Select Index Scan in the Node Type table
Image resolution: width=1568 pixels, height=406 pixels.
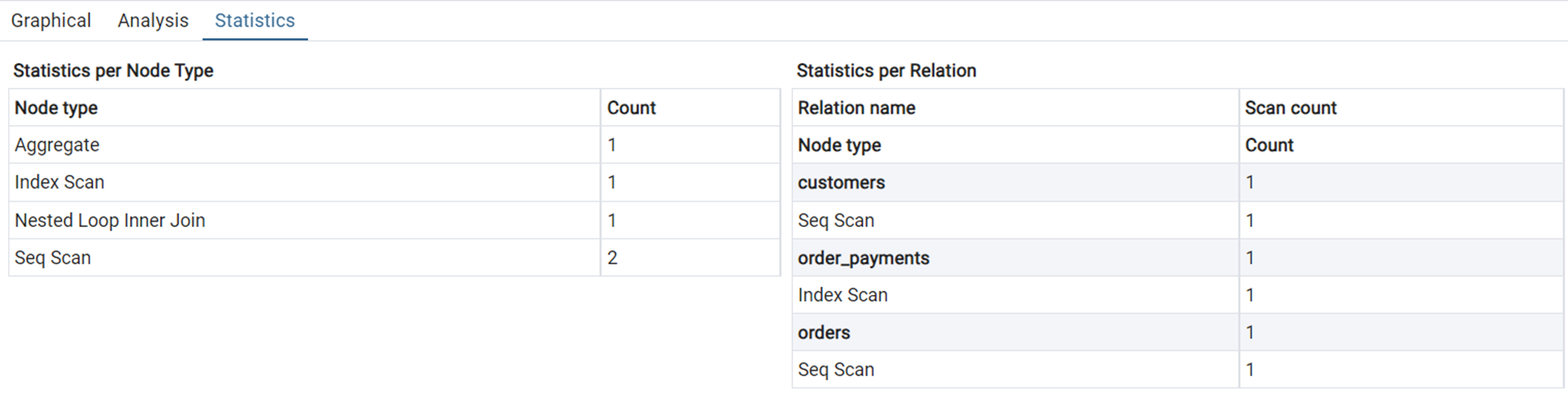click(60, 182)
